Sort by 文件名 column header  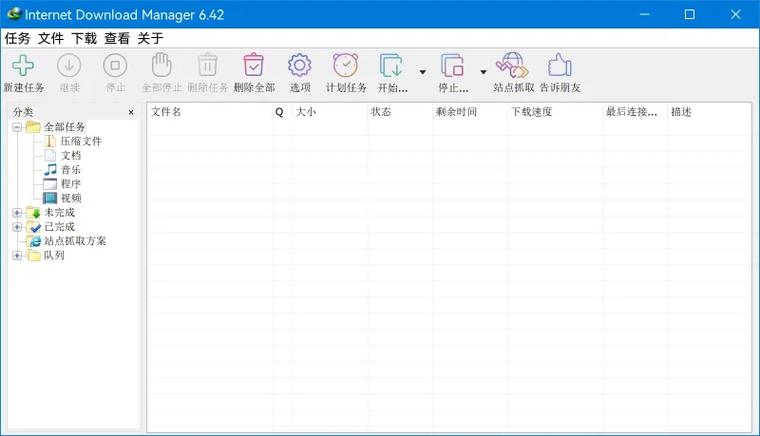point(209,112)
